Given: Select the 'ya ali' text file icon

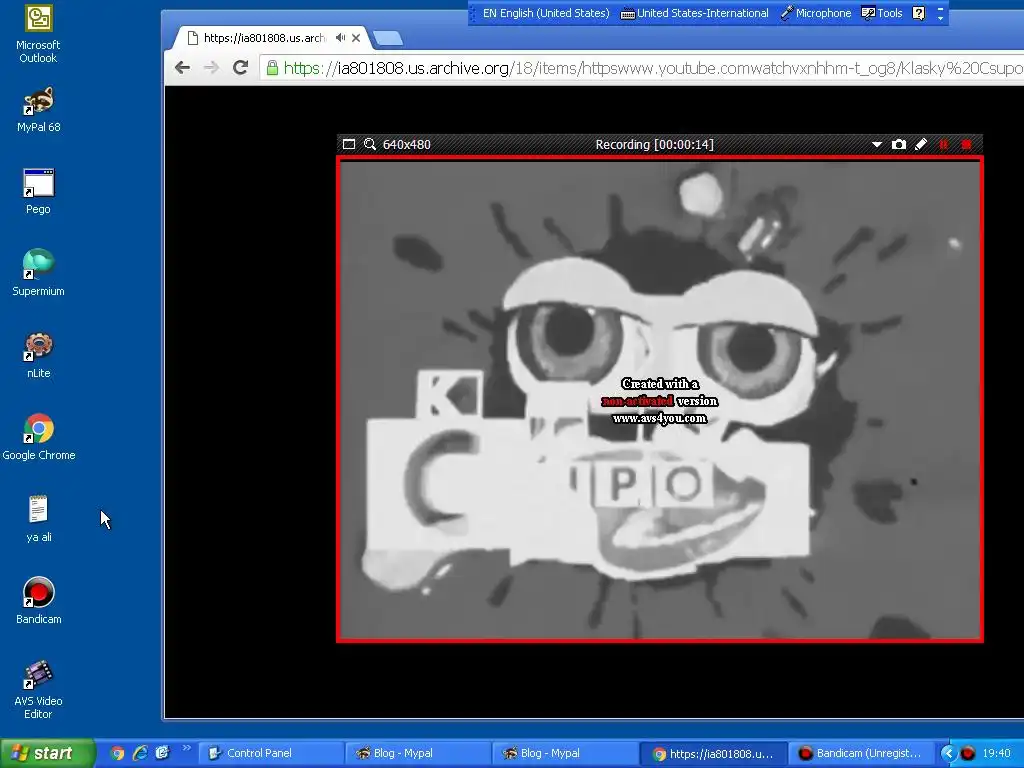Looking at the screenshot, I should (x=38, y=520).
